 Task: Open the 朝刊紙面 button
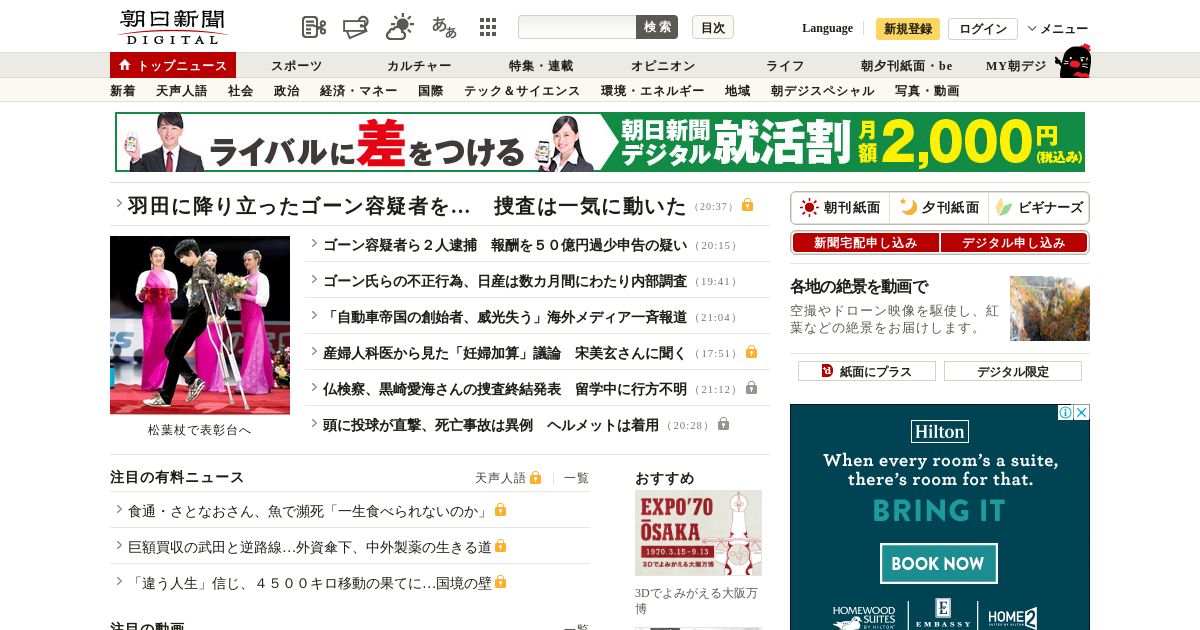[841, 208]
